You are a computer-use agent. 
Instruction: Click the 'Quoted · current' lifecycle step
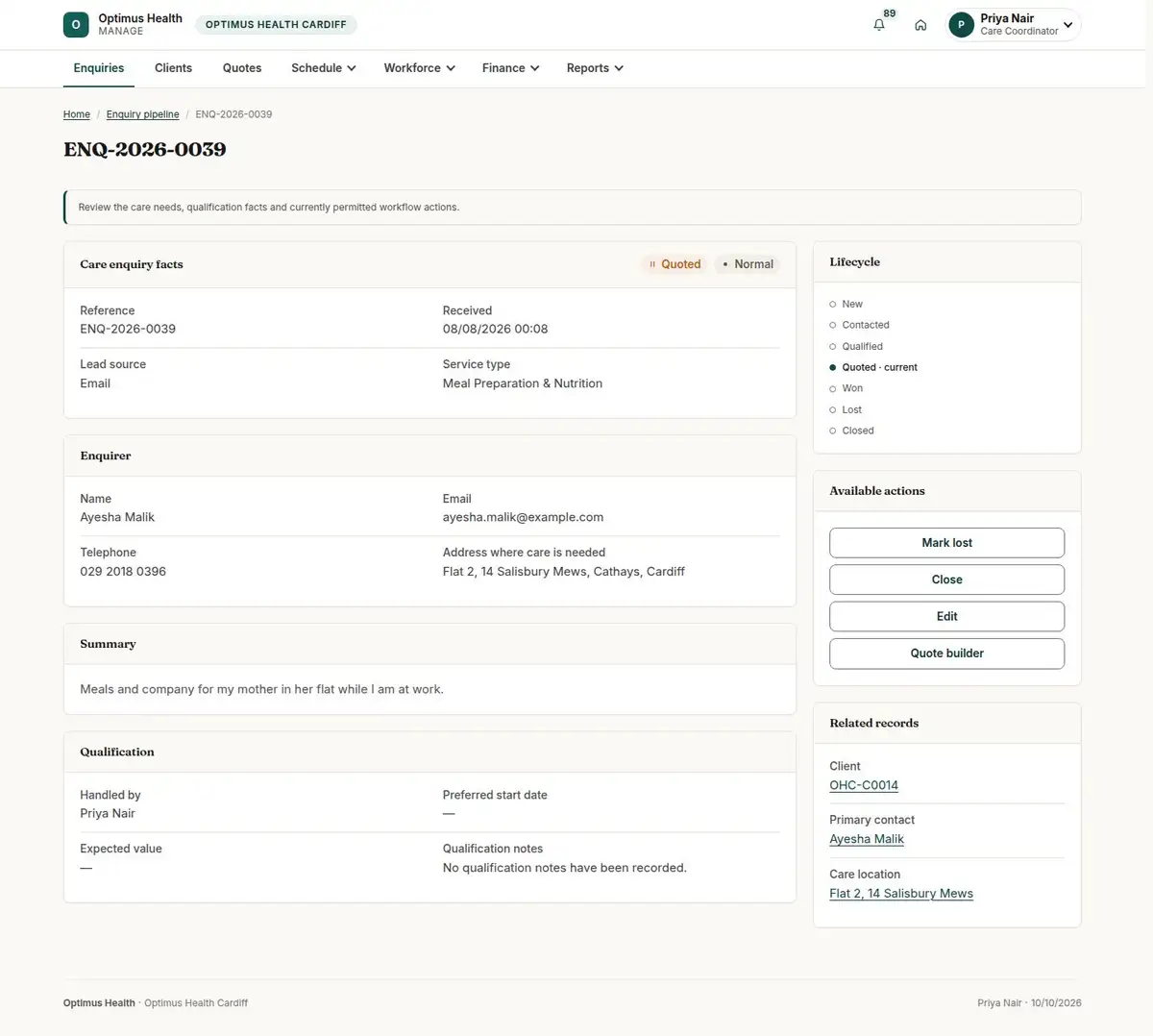[x=873, y=367]
